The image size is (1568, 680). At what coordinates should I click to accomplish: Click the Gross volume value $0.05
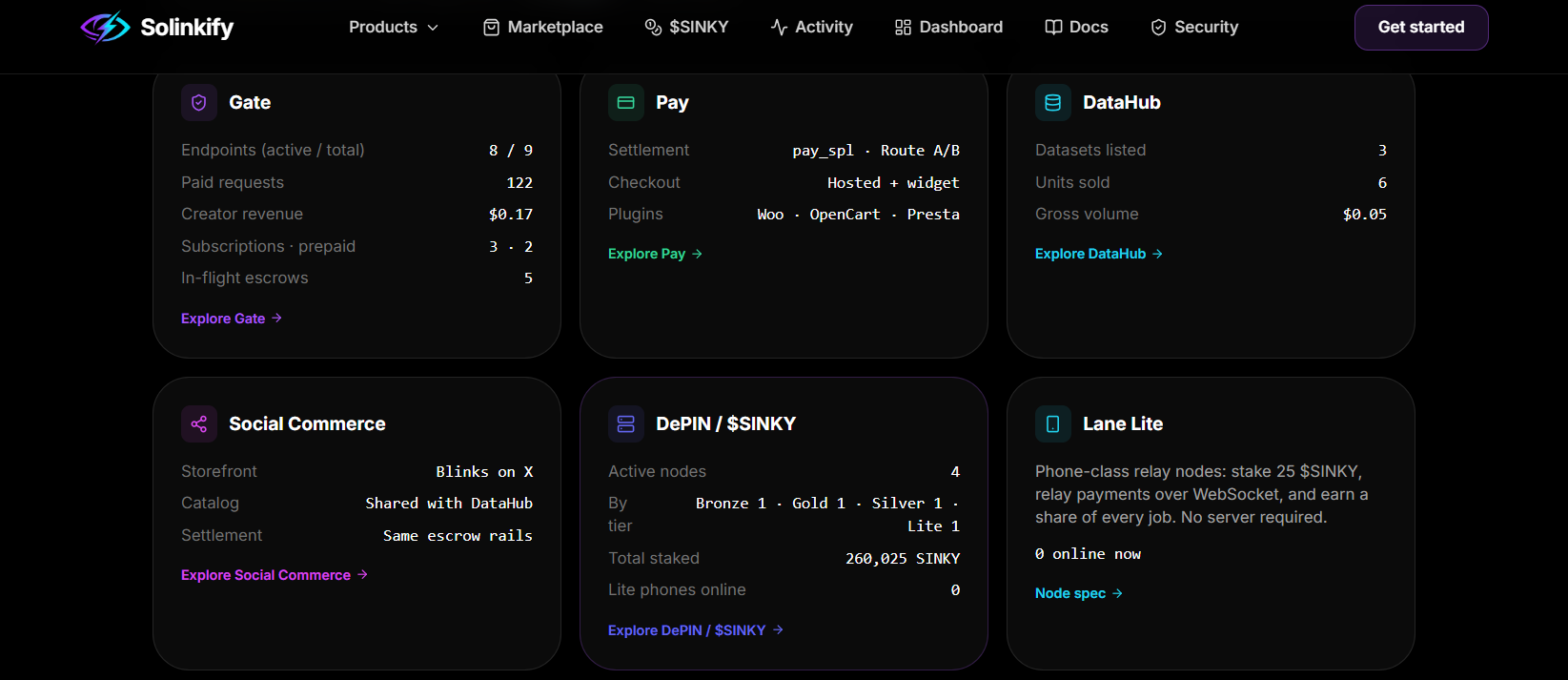1365,215
